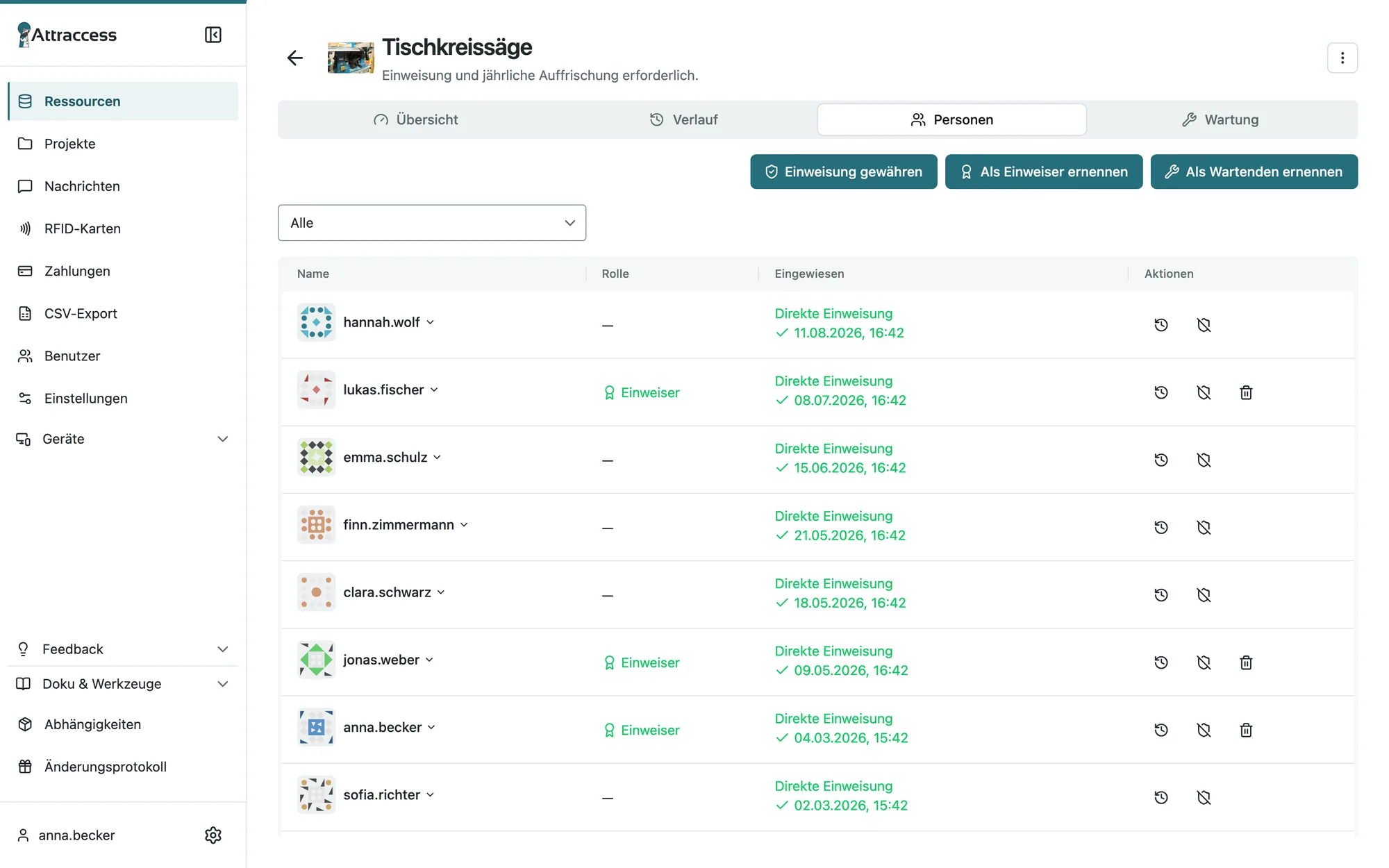Expand the Feedback sidebar section
The image size is (1389, 868).
click(x=122, y=649)
